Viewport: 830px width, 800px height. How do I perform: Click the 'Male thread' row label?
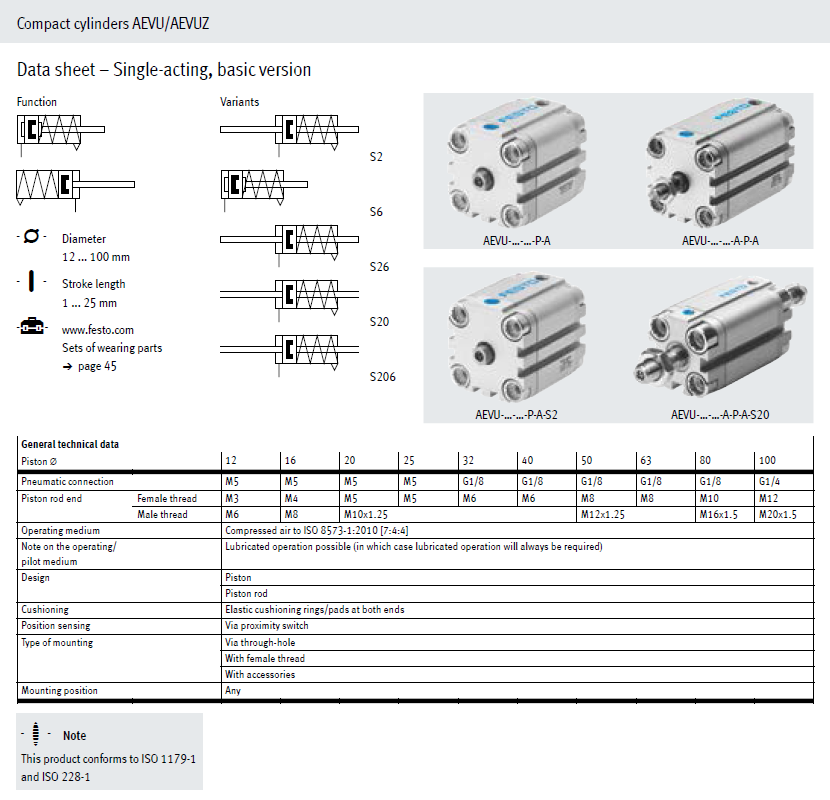[162, 514]
